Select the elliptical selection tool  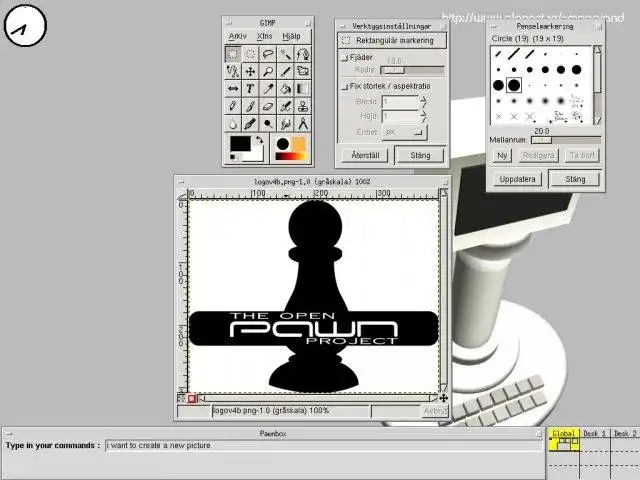[250, 53]
